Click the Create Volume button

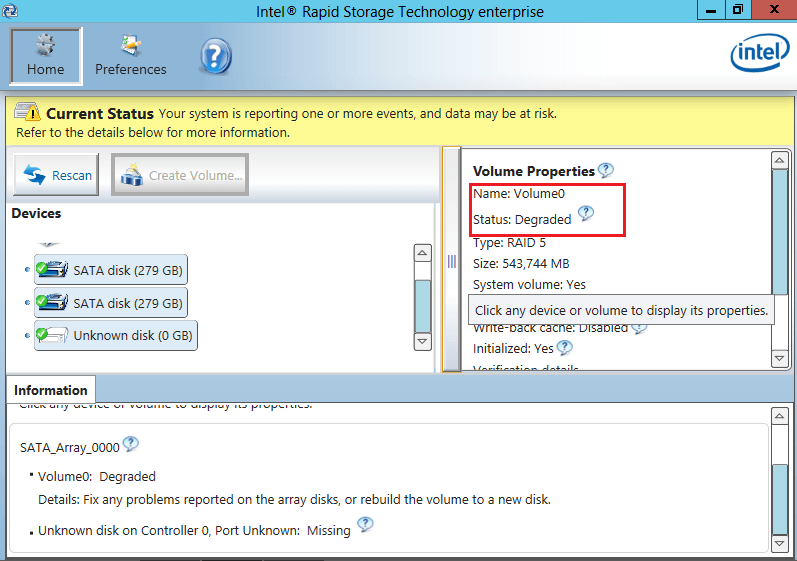[180, 175]
